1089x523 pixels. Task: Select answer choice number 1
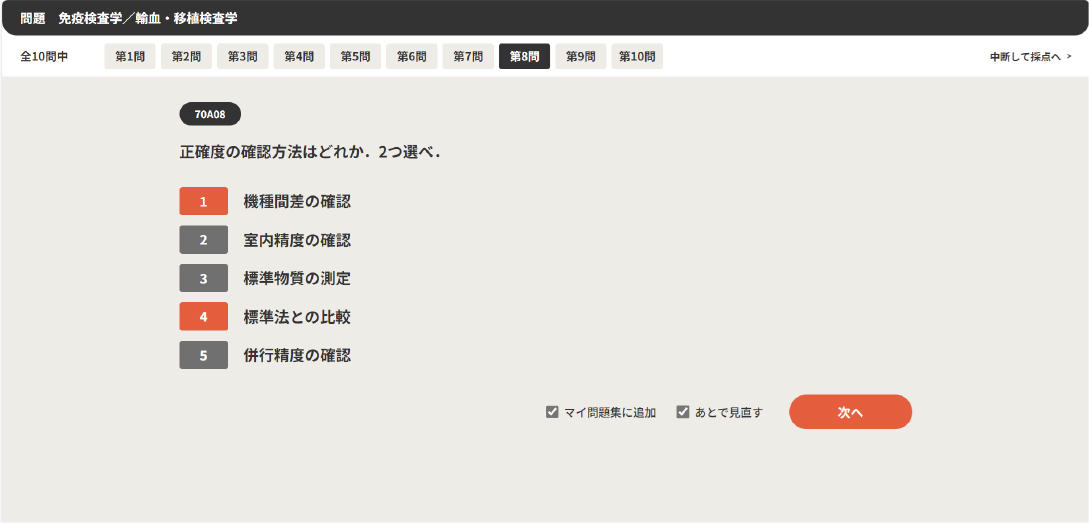pos(204,202)
